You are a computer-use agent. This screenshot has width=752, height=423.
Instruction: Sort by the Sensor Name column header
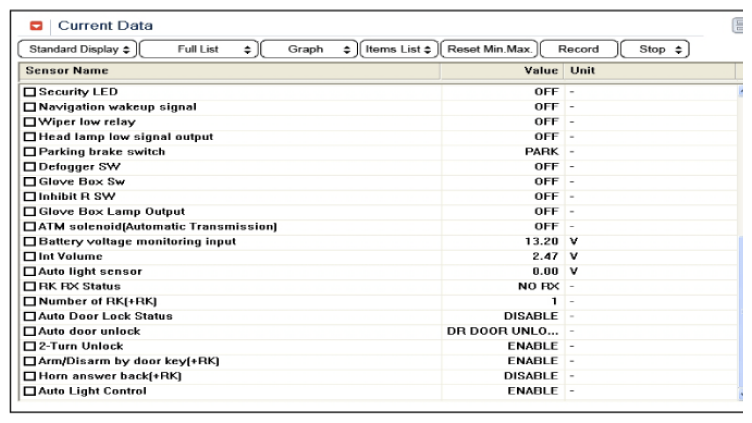click(229, 71)
